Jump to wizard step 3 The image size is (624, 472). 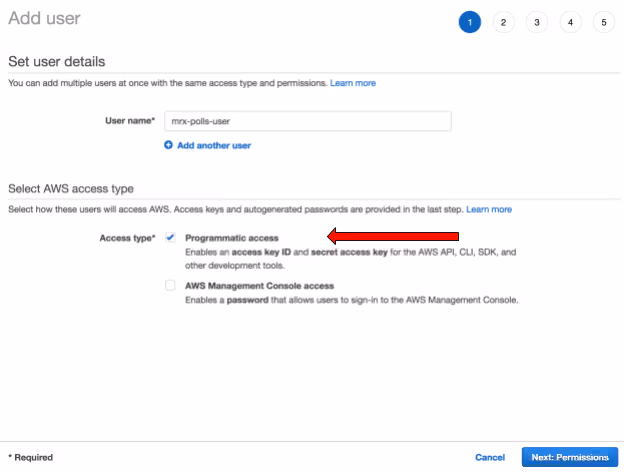tap(537, 22)
